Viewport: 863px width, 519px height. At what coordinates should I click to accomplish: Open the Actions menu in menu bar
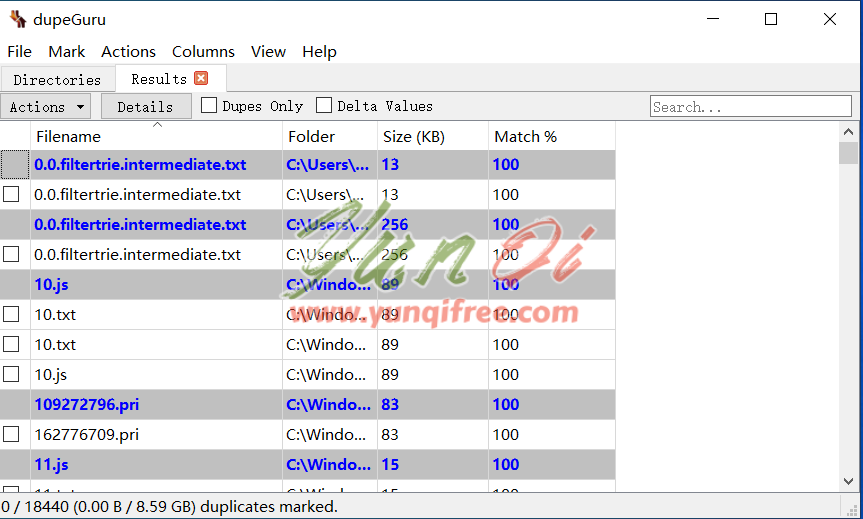[128, 52]
